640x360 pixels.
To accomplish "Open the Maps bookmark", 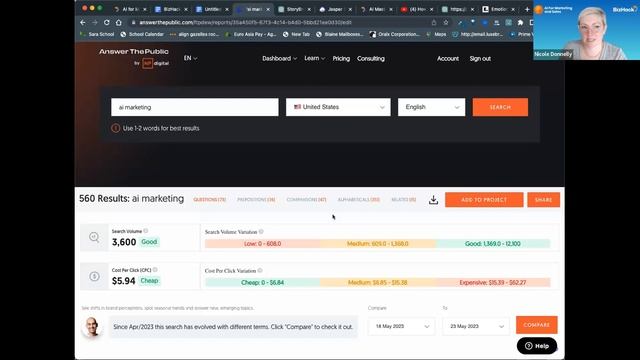I will coord(436,34).
